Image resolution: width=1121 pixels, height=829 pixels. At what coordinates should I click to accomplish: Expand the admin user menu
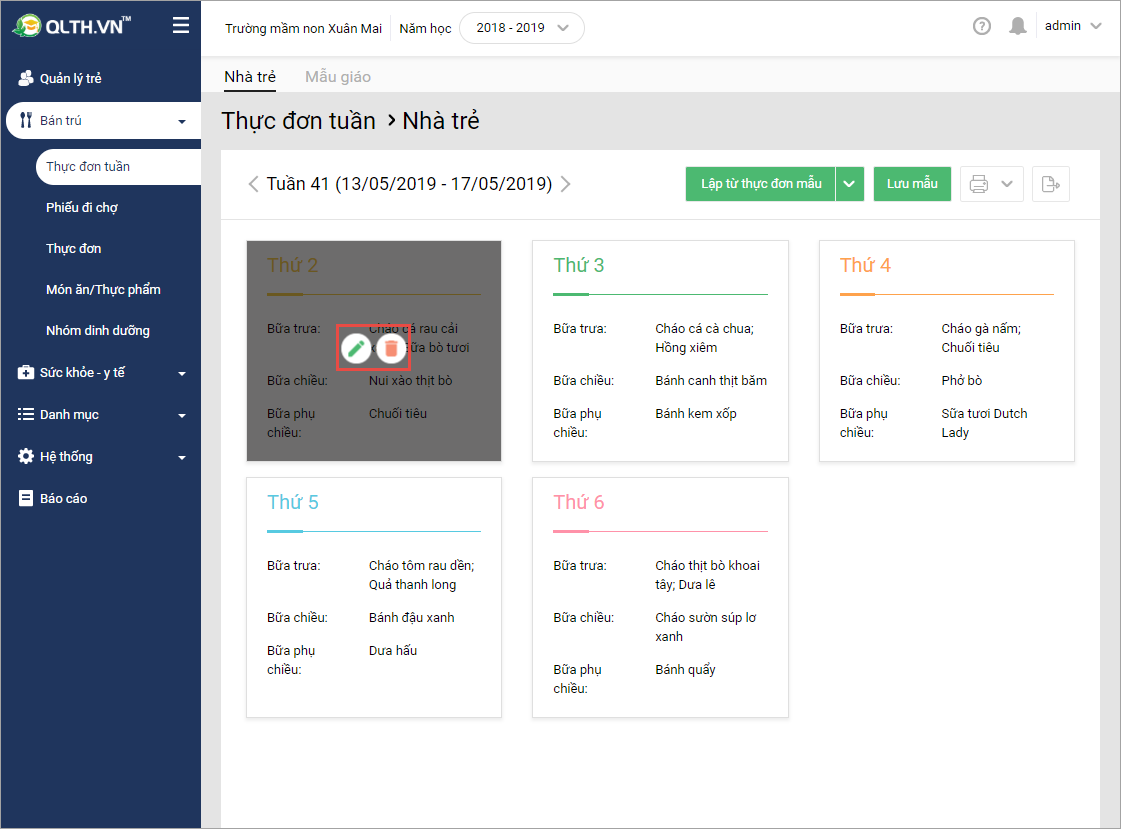click(1073, 26)
